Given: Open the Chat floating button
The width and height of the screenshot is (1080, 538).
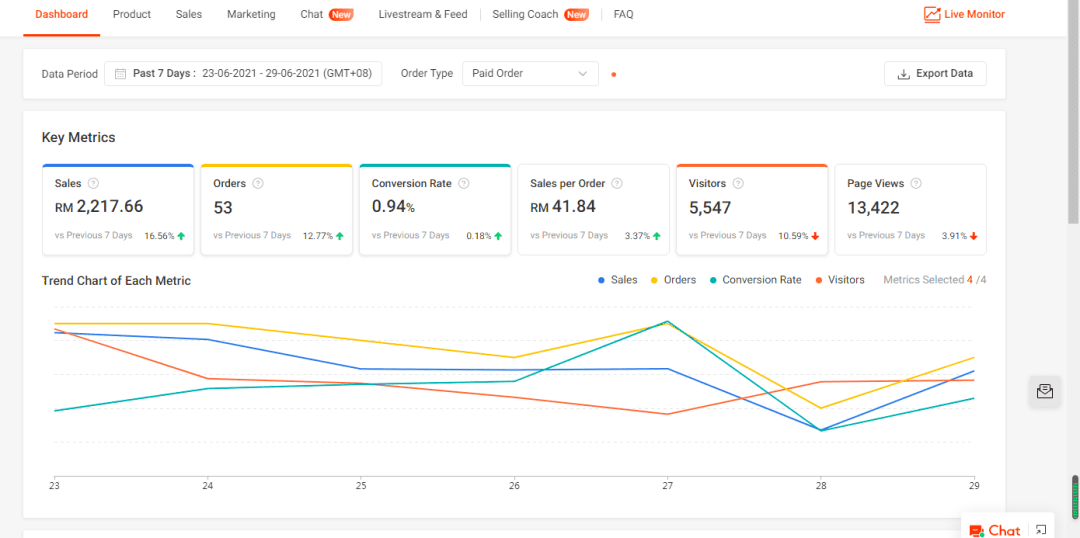Looking at the screenshot, I should coord(995,530).
